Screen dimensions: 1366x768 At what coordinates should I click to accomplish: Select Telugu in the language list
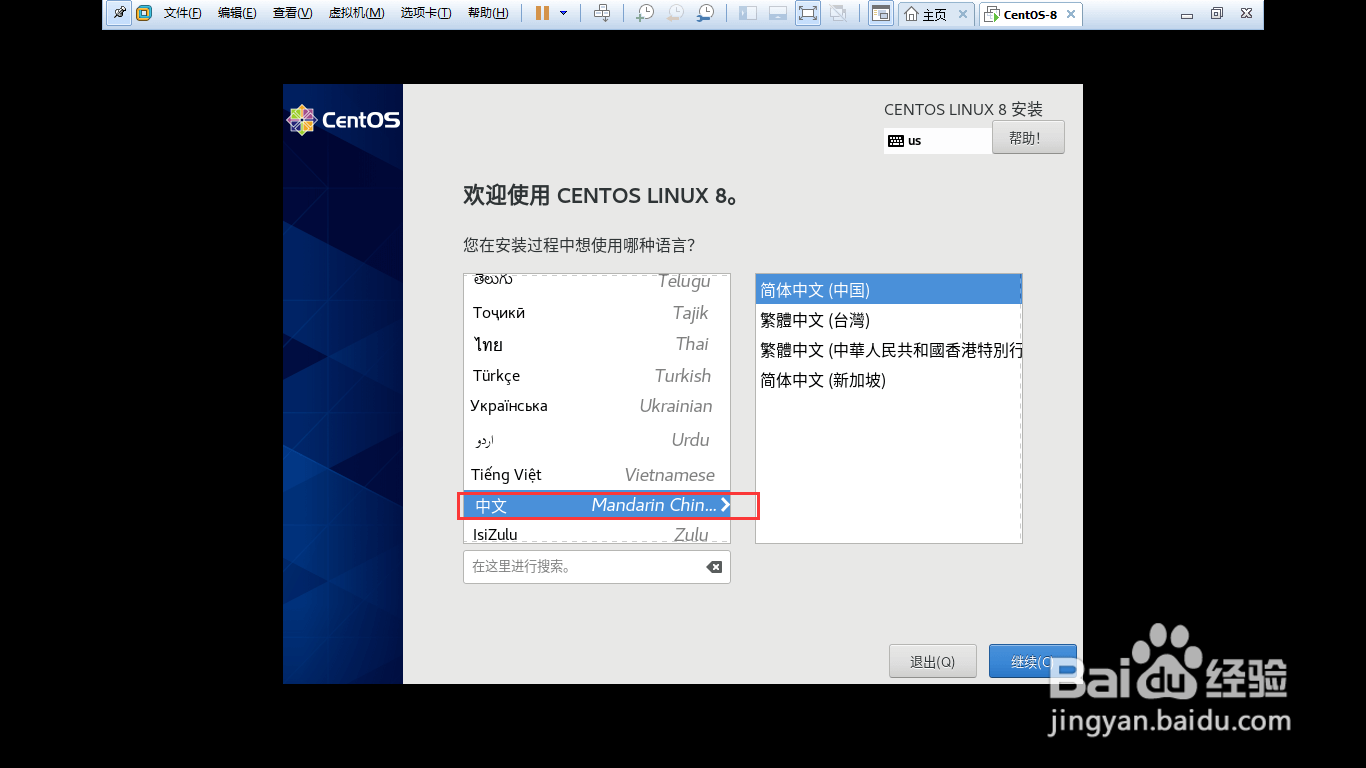coord(597,282)
